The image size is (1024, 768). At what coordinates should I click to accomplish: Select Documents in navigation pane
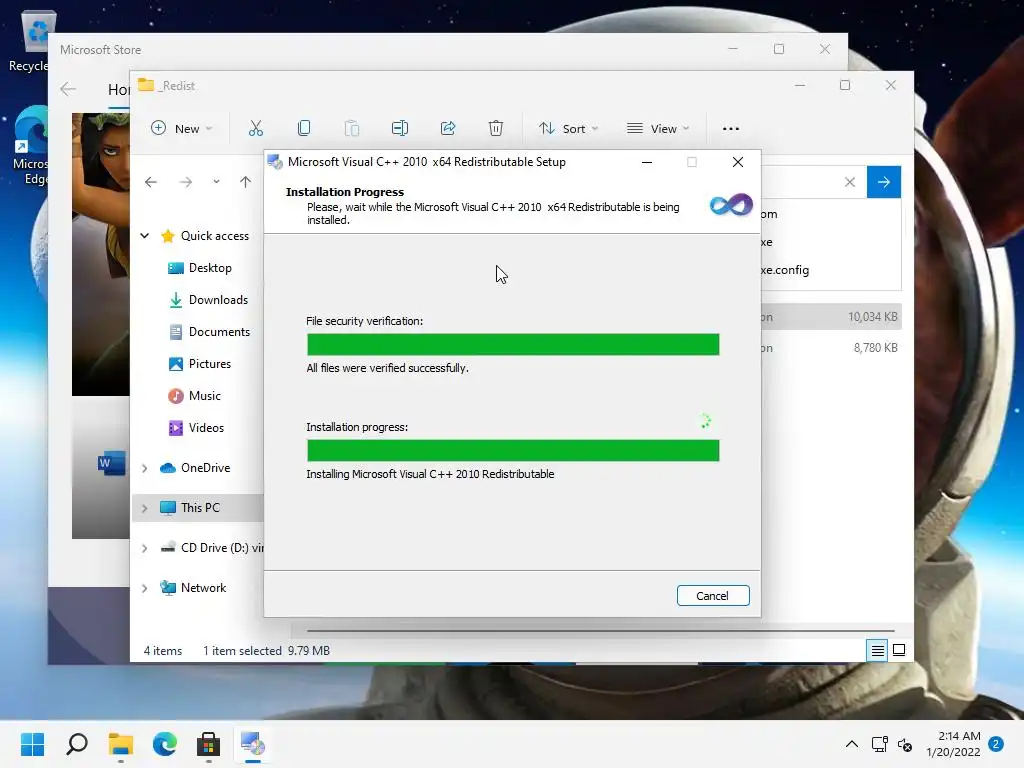pos(208,332)
